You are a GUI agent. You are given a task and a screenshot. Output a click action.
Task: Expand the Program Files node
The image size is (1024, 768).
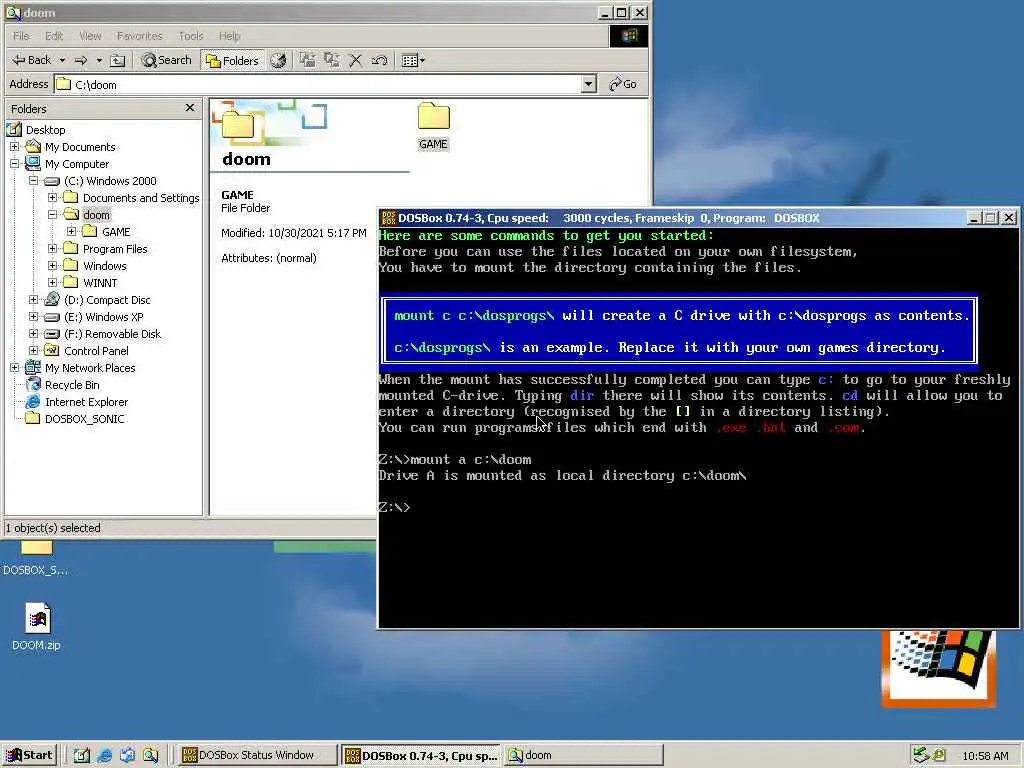(52, 249)
